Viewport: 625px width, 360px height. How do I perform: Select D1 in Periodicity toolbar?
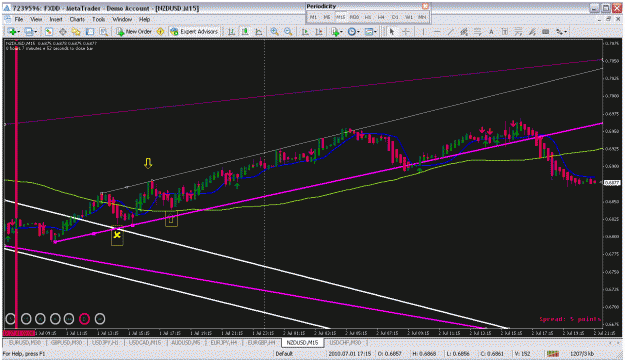395,17
